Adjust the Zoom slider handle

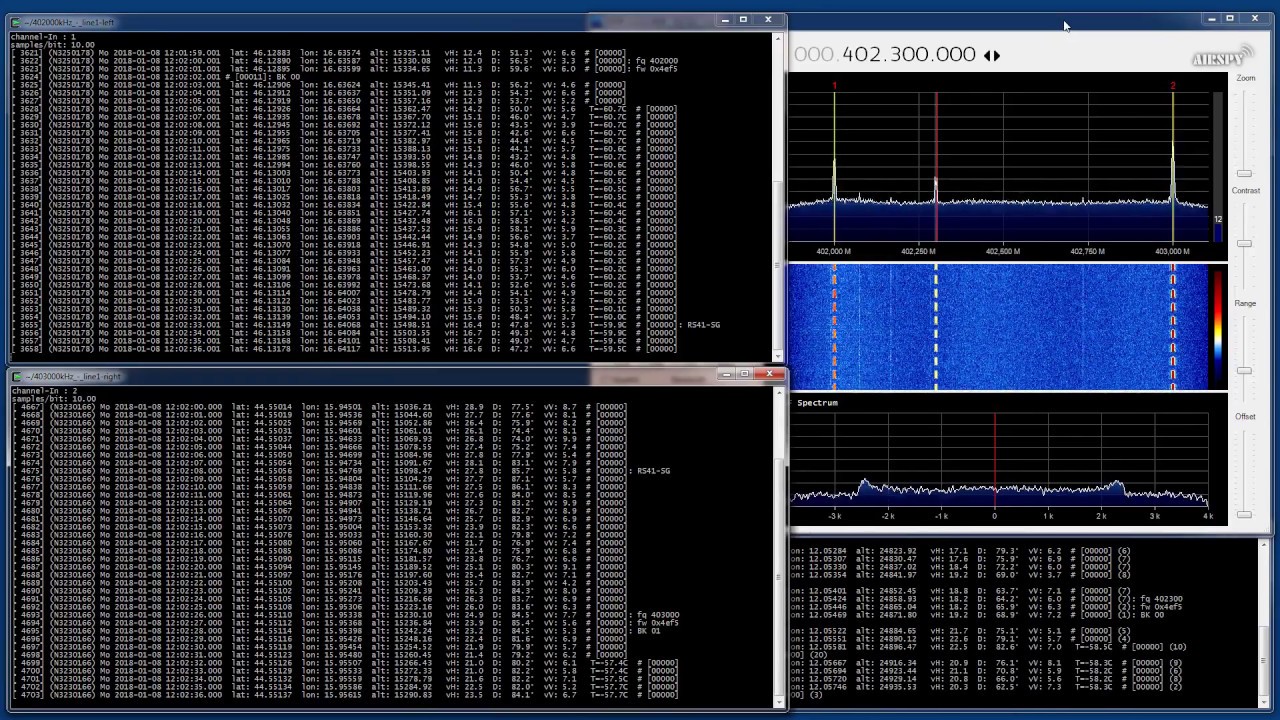click(x=1244, y=173)
